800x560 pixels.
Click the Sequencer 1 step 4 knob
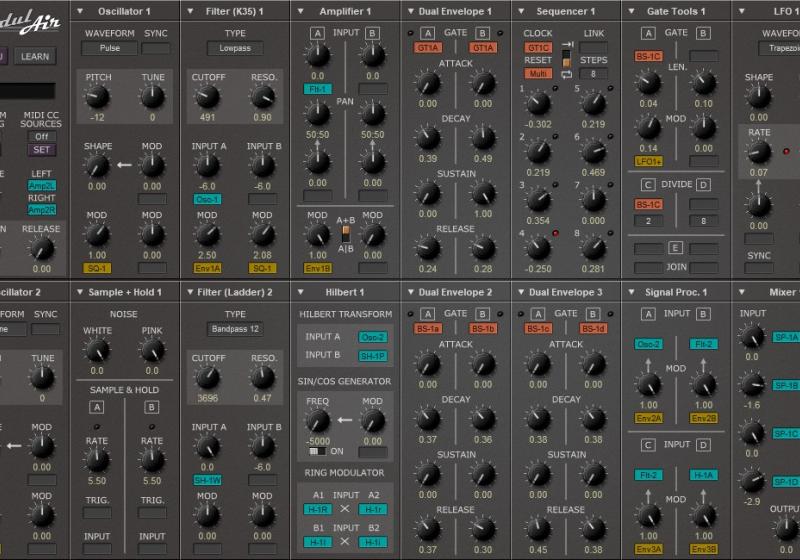[x=538, y=243]
